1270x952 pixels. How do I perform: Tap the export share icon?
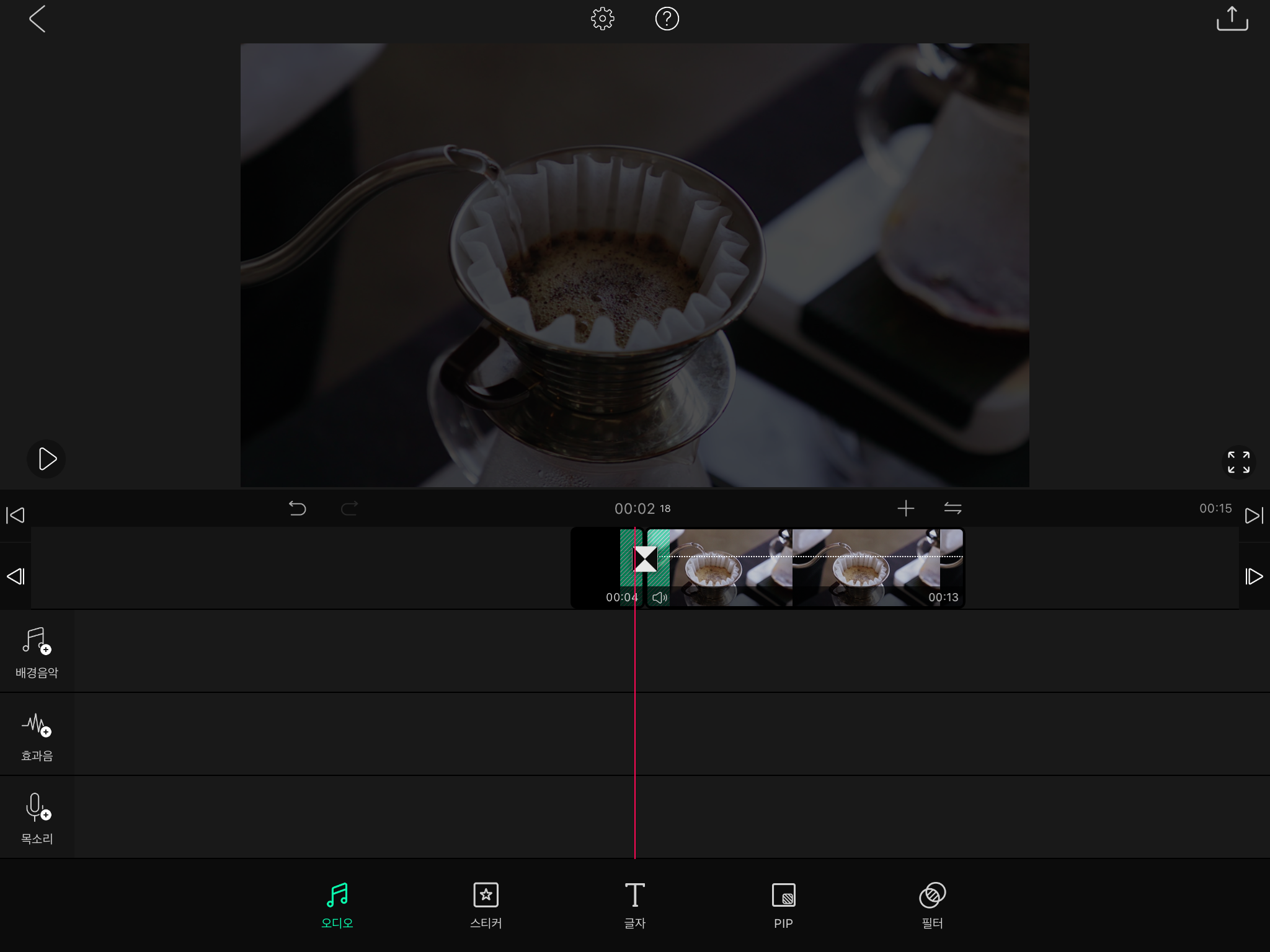coord(1232,19)
